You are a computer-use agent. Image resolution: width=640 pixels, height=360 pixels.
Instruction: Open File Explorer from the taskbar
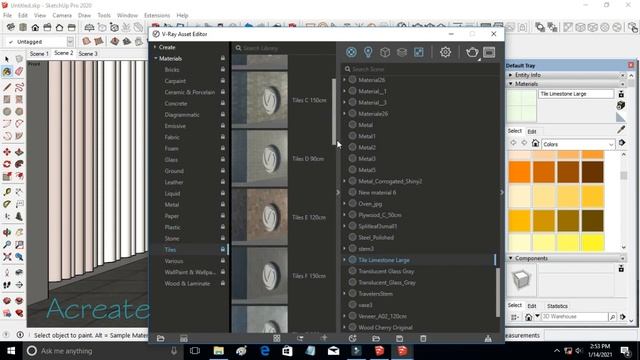pyautogui.click(x=219, y=351)
